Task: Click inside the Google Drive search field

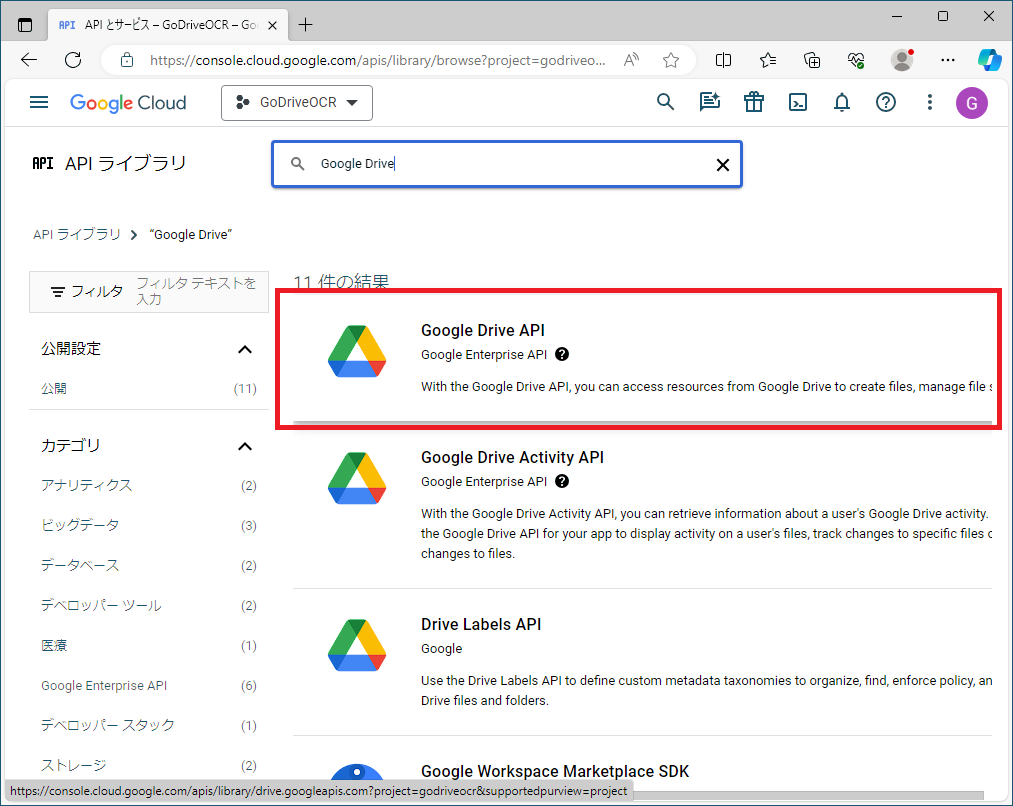Action: point(506,164)
